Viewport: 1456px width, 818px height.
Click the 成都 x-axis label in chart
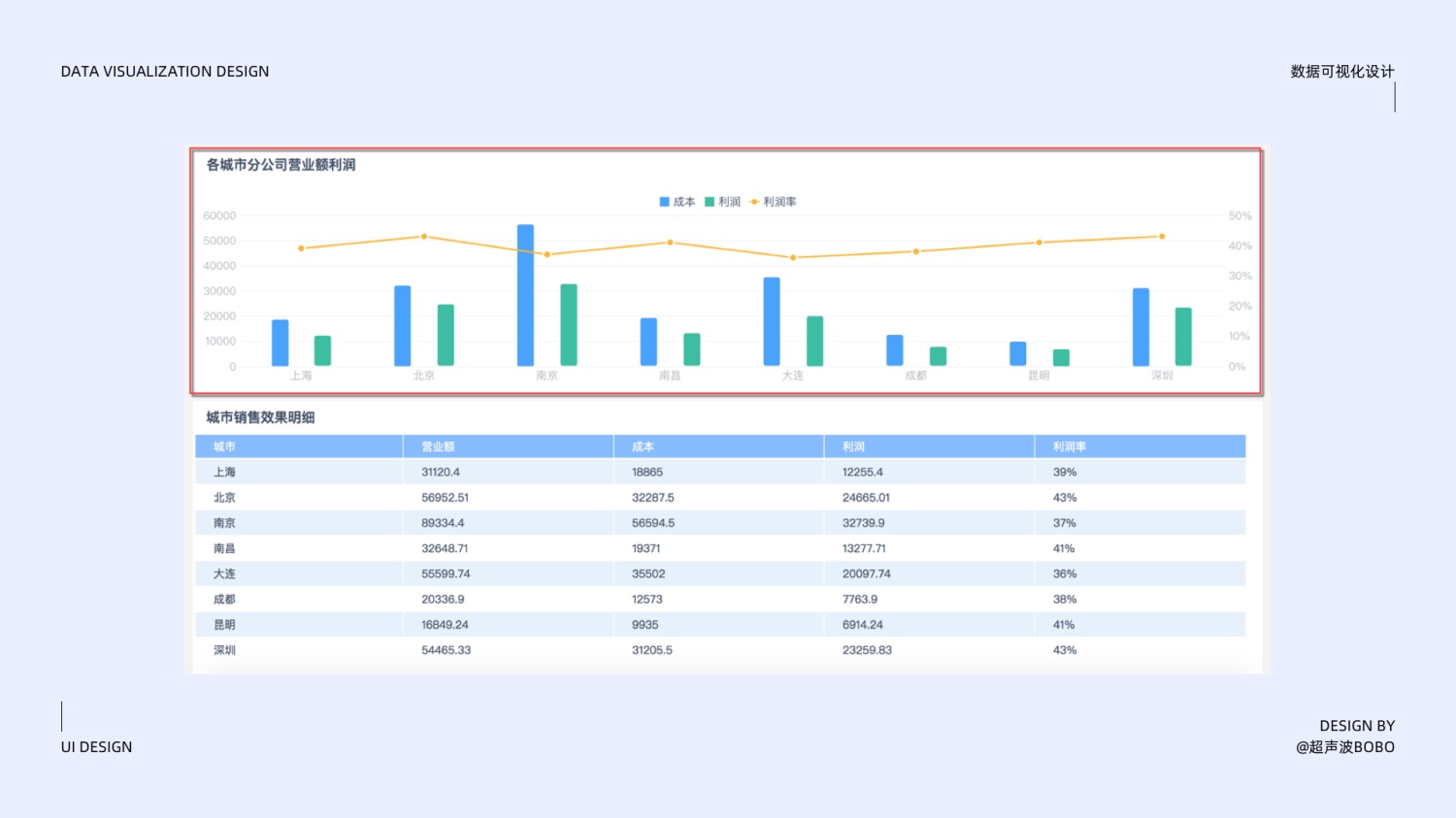pos(915,376)
